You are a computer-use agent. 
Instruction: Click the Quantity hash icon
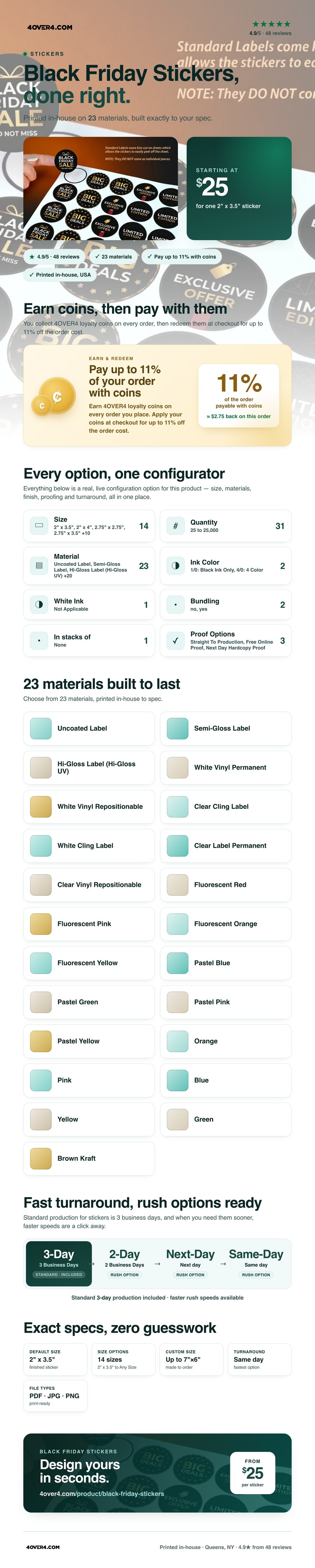click(175, 526)
